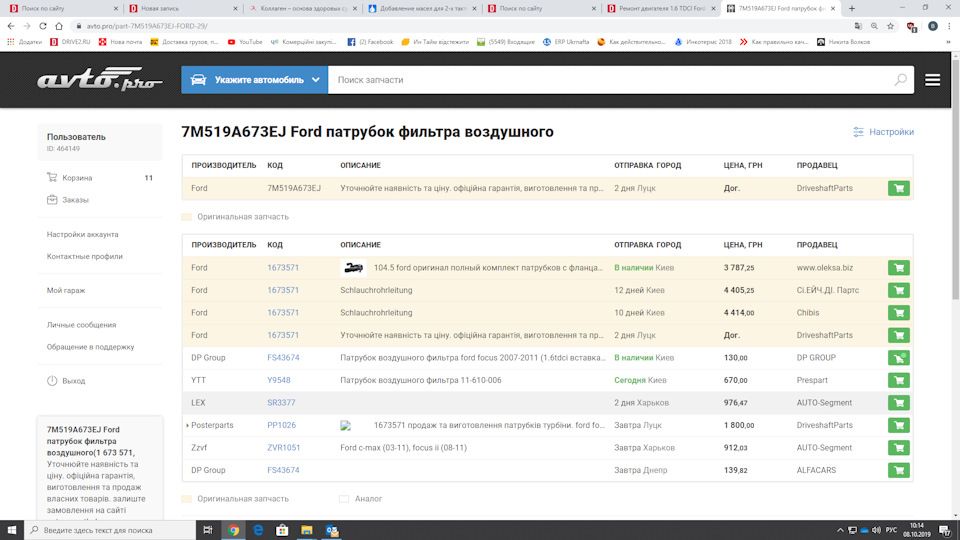Click the Windows taskbar search box
Screen dimensions: 960x540
(x=110, y=530)
